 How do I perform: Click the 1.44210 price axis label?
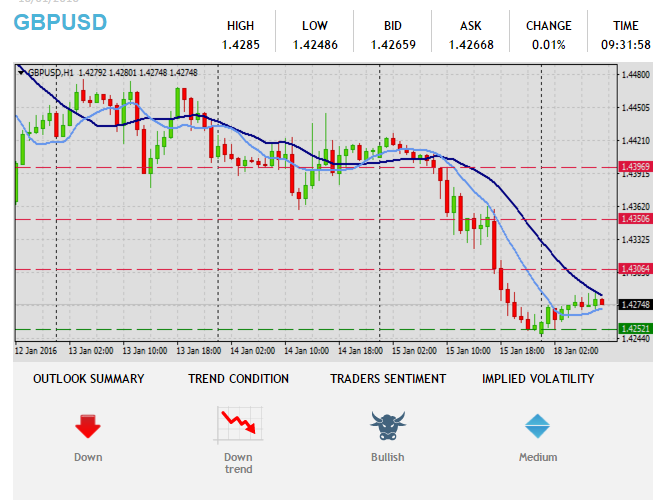click(x=636, y=141)
